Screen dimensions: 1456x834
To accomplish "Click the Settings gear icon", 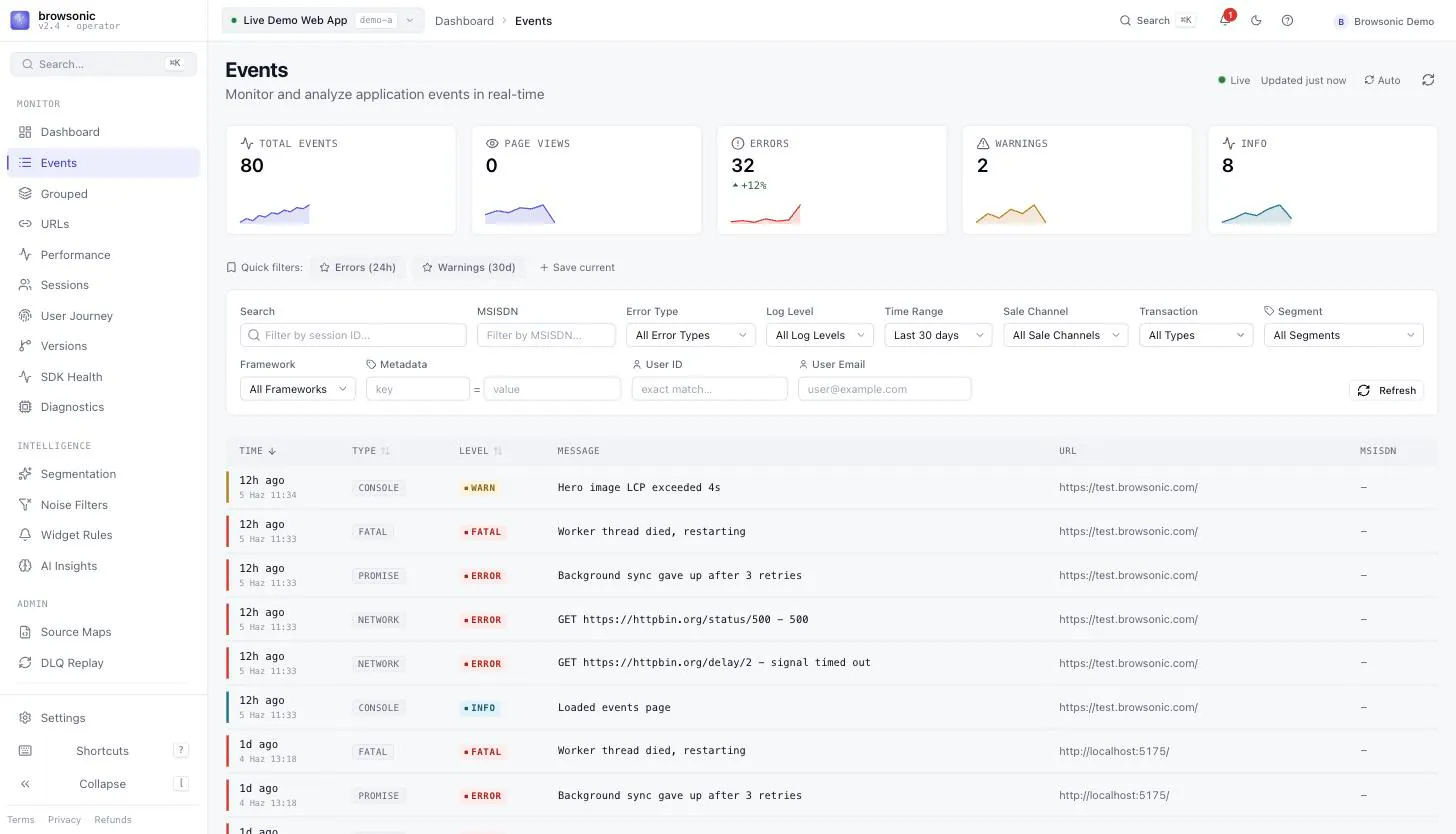I will pyautogui.click(x=25, y=718).
